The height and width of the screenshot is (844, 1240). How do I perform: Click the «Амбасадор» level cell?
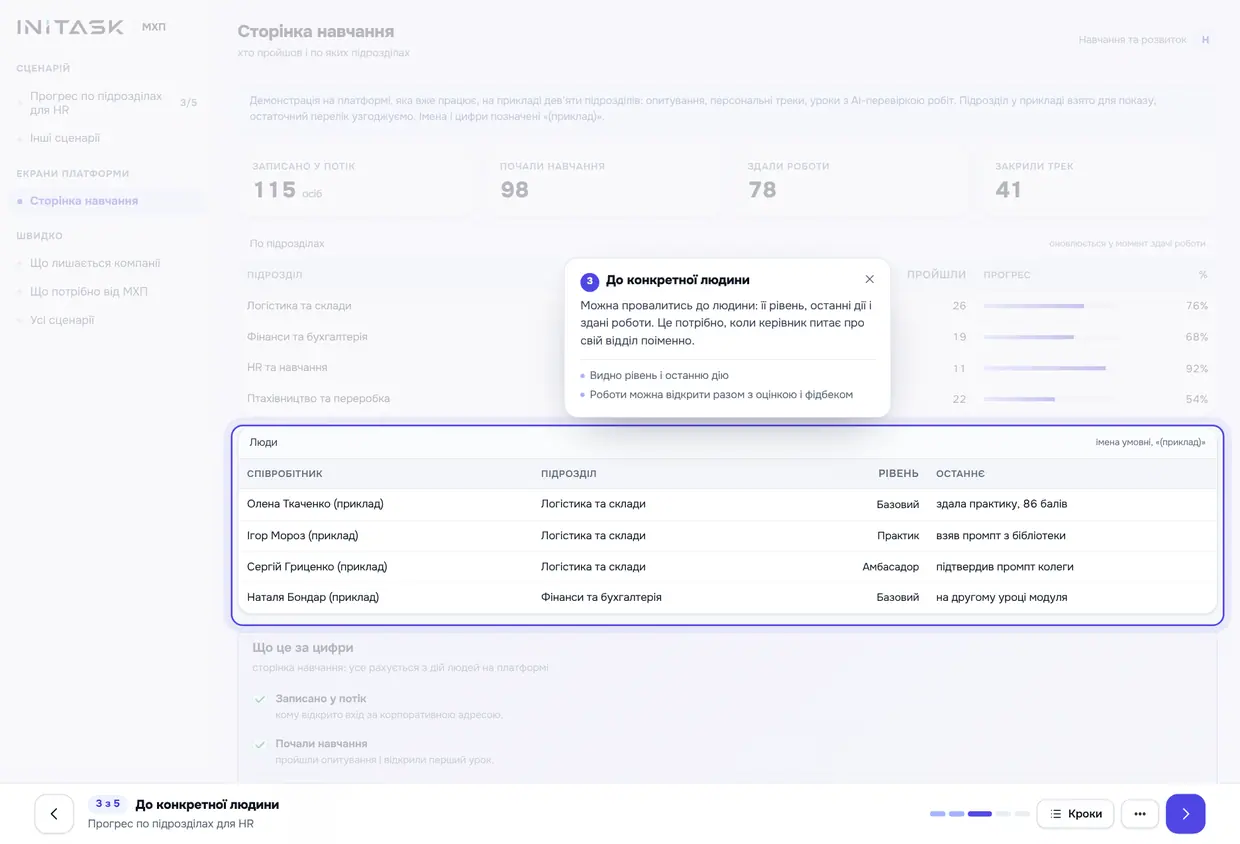(x=890, y=566)
